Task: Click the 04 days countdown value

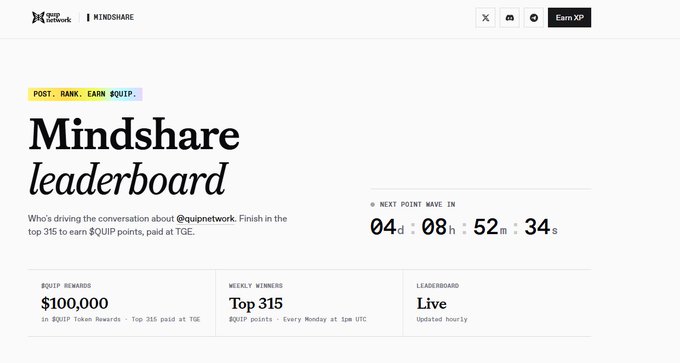Action: pyautogui.click(x=383, y=227)
